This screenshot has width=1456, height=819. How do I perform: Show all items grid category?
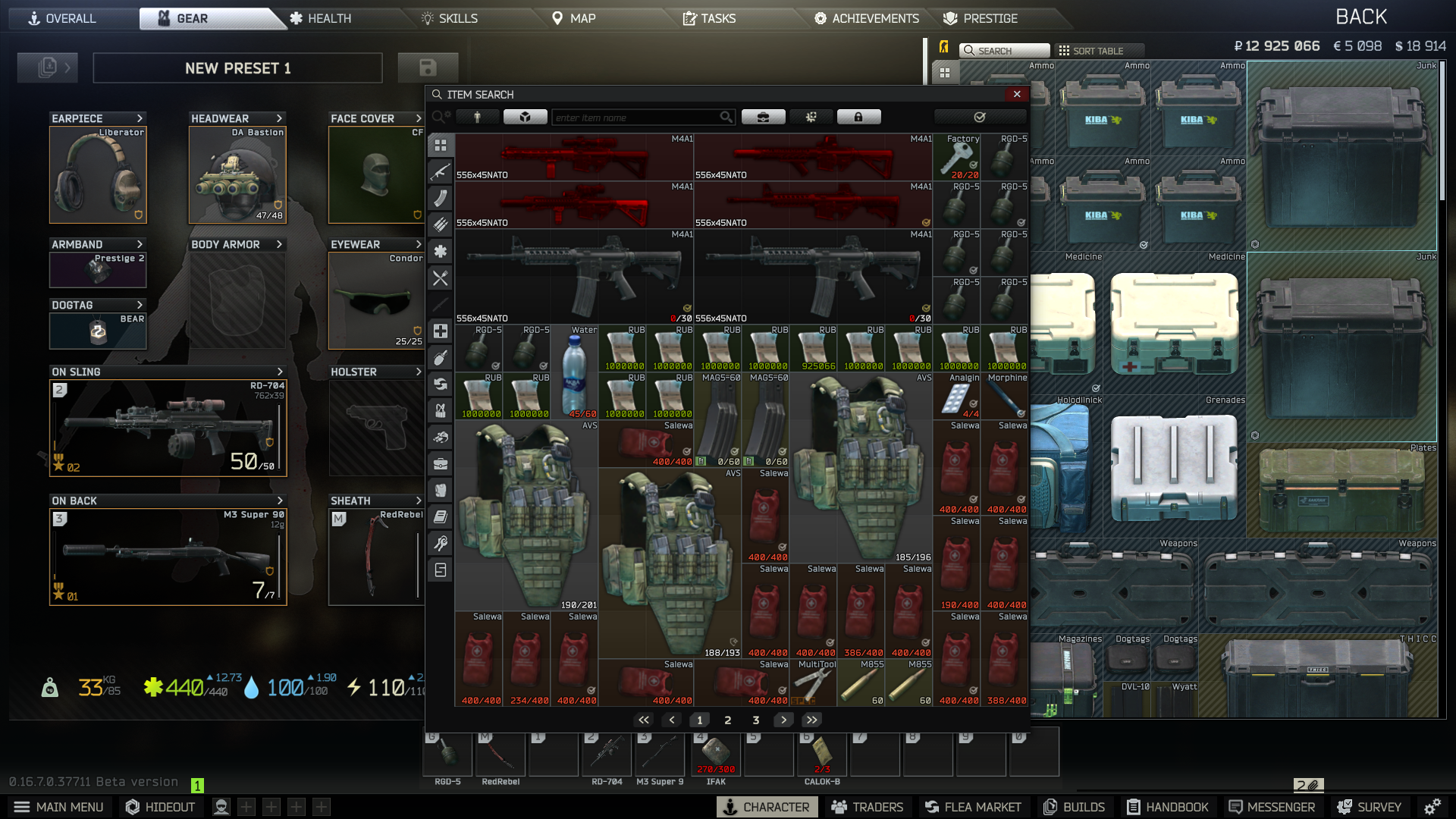pyautogui.click(x=440, y=145)
